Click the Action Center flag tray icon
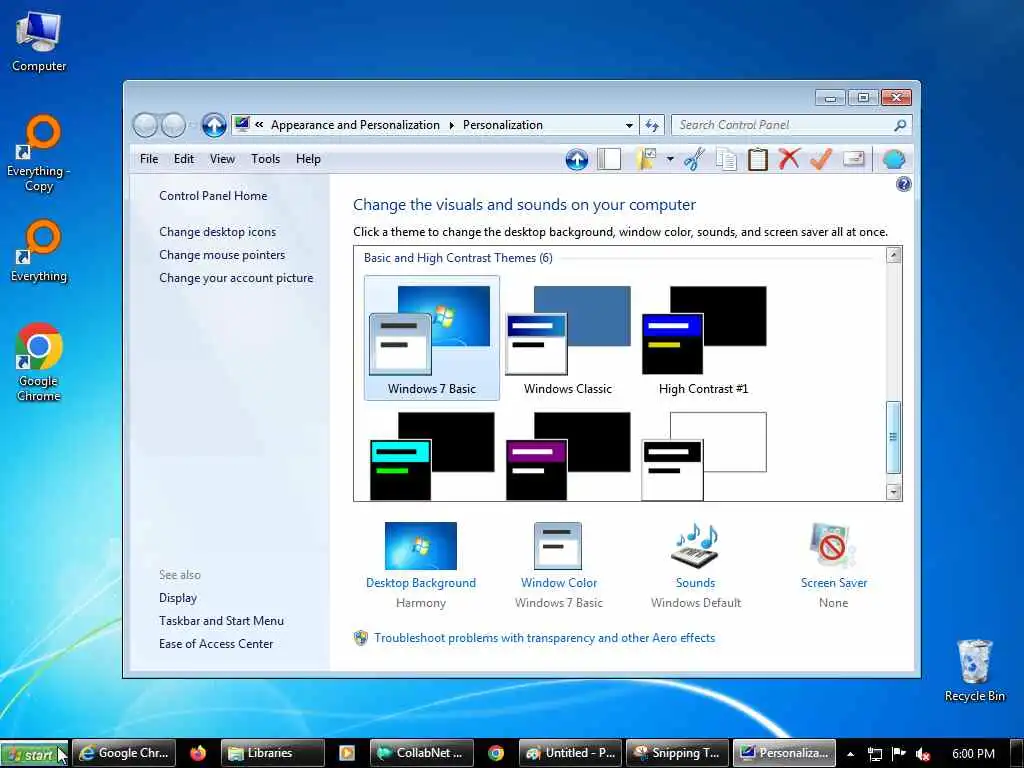 click(899, 754)
